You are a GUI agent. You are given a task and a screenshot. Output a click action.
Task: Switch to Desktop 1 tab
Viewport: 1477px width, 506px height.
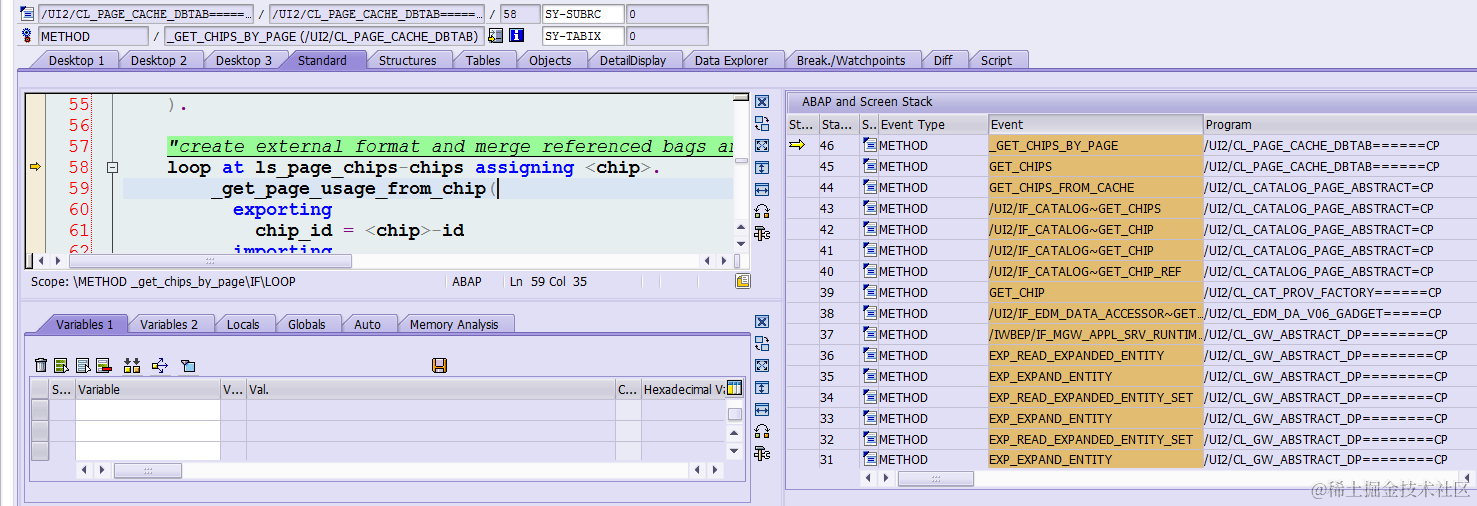[77, 60]
